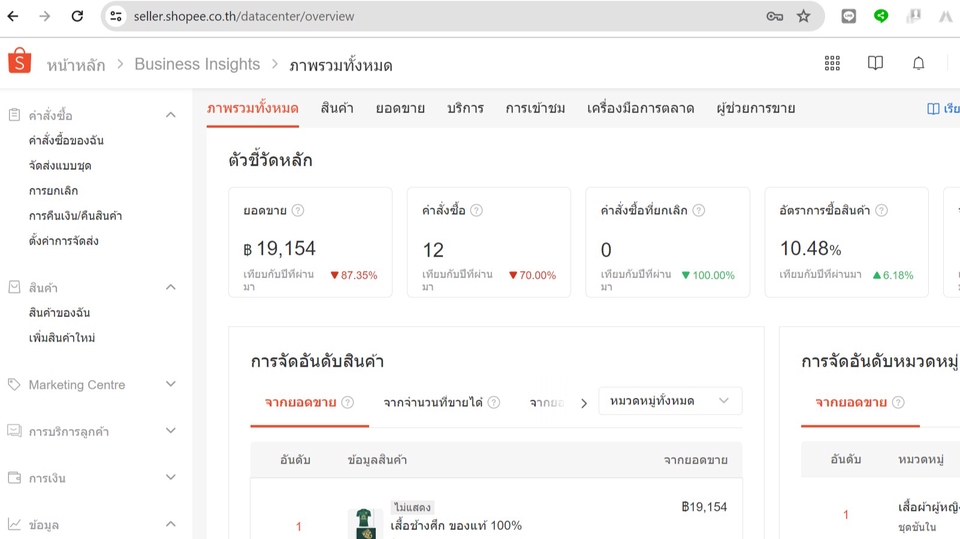
Task: Select the ภาพรวมทั้งหมด tab
Action: tap(253, 108)
